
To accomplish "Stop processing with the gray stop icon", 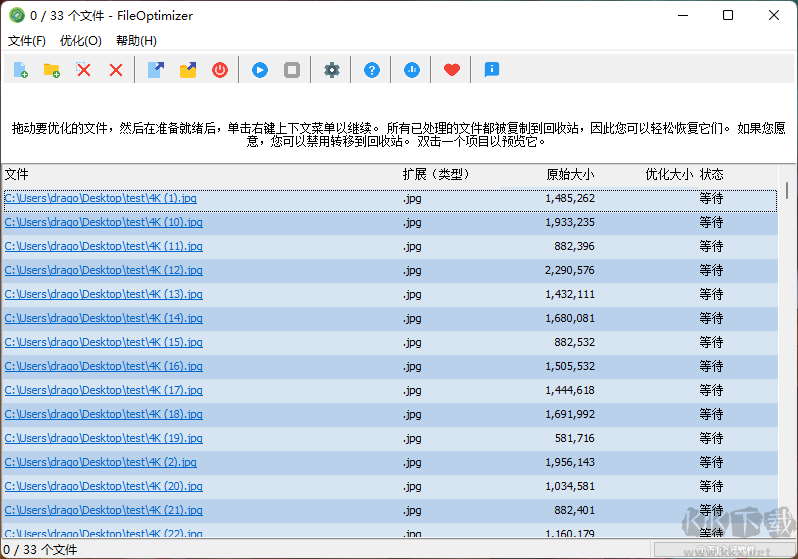I will (292, 70).
